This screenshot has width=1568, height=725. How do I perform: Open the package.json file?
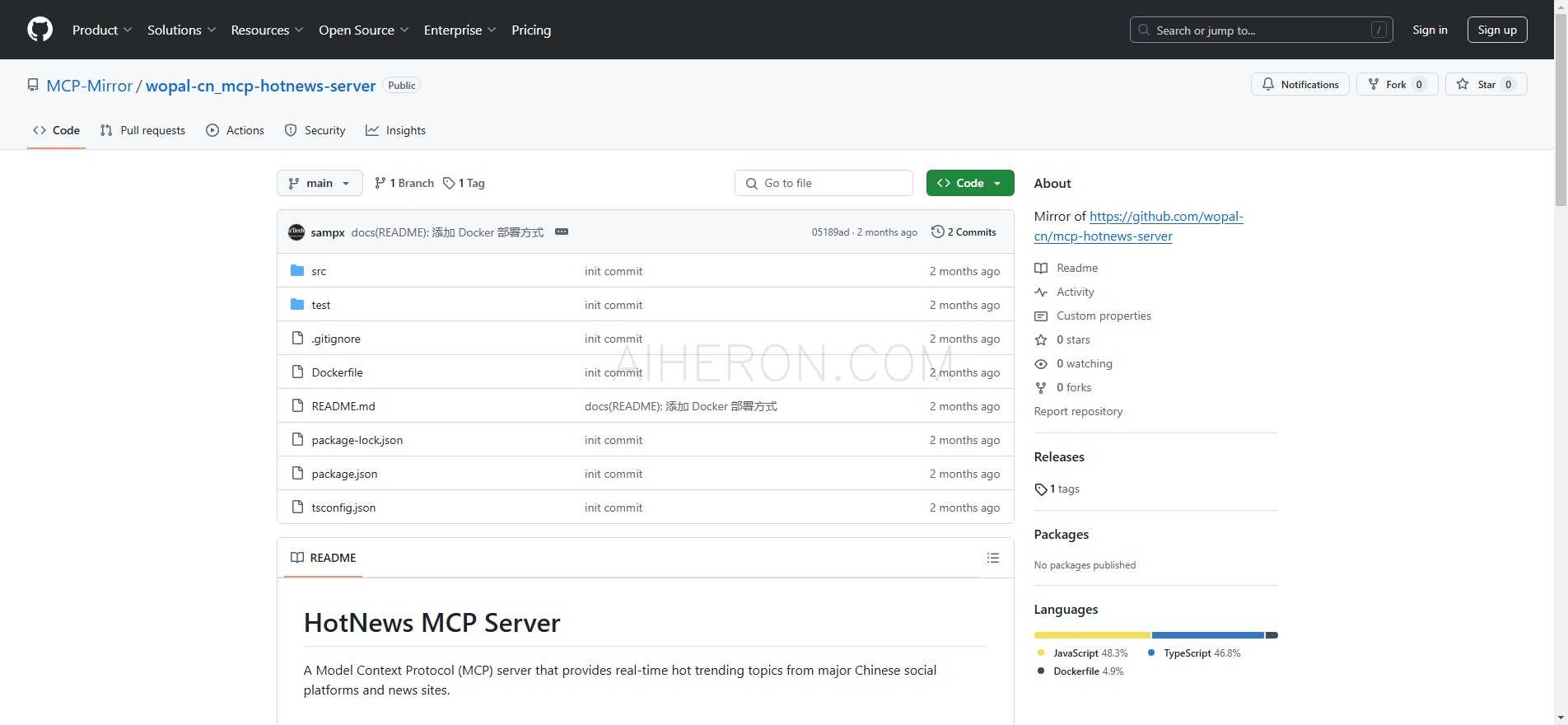click(x=344, y=474)
